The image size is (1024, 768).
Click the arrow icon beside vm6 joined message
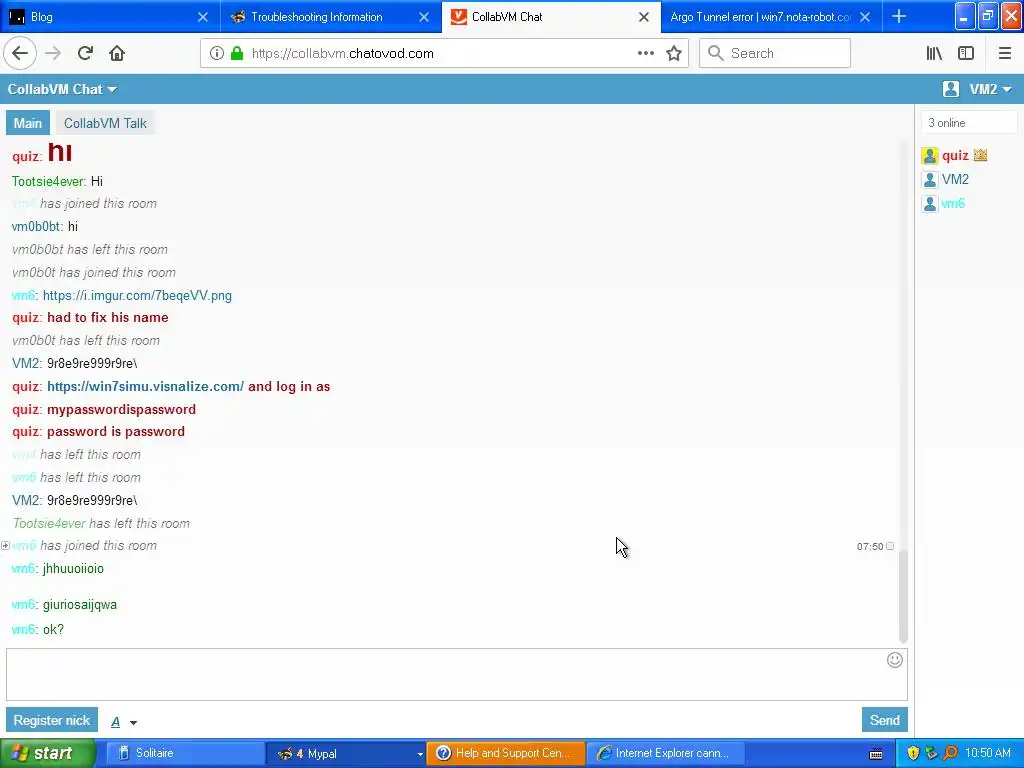(5, 545)
